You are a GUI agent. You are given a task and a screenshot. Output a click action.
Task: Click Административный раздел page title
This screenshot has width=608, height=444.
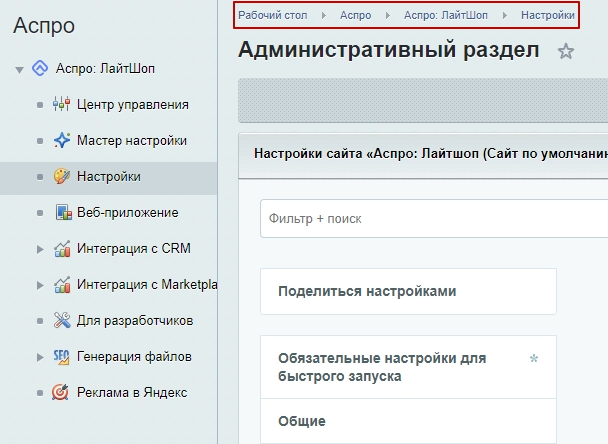pos(389,50)
